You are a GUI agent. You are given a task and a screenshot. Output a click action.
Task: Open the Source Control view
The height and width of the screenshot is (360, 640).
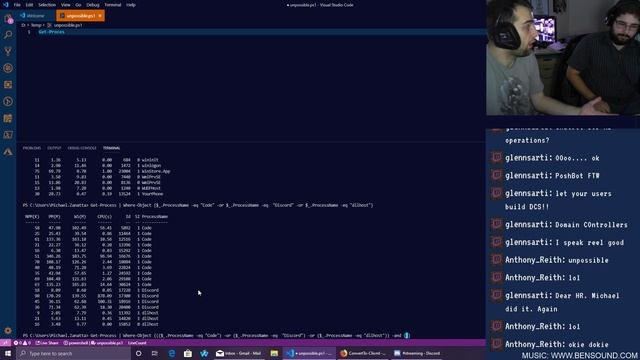pos(8,51)
